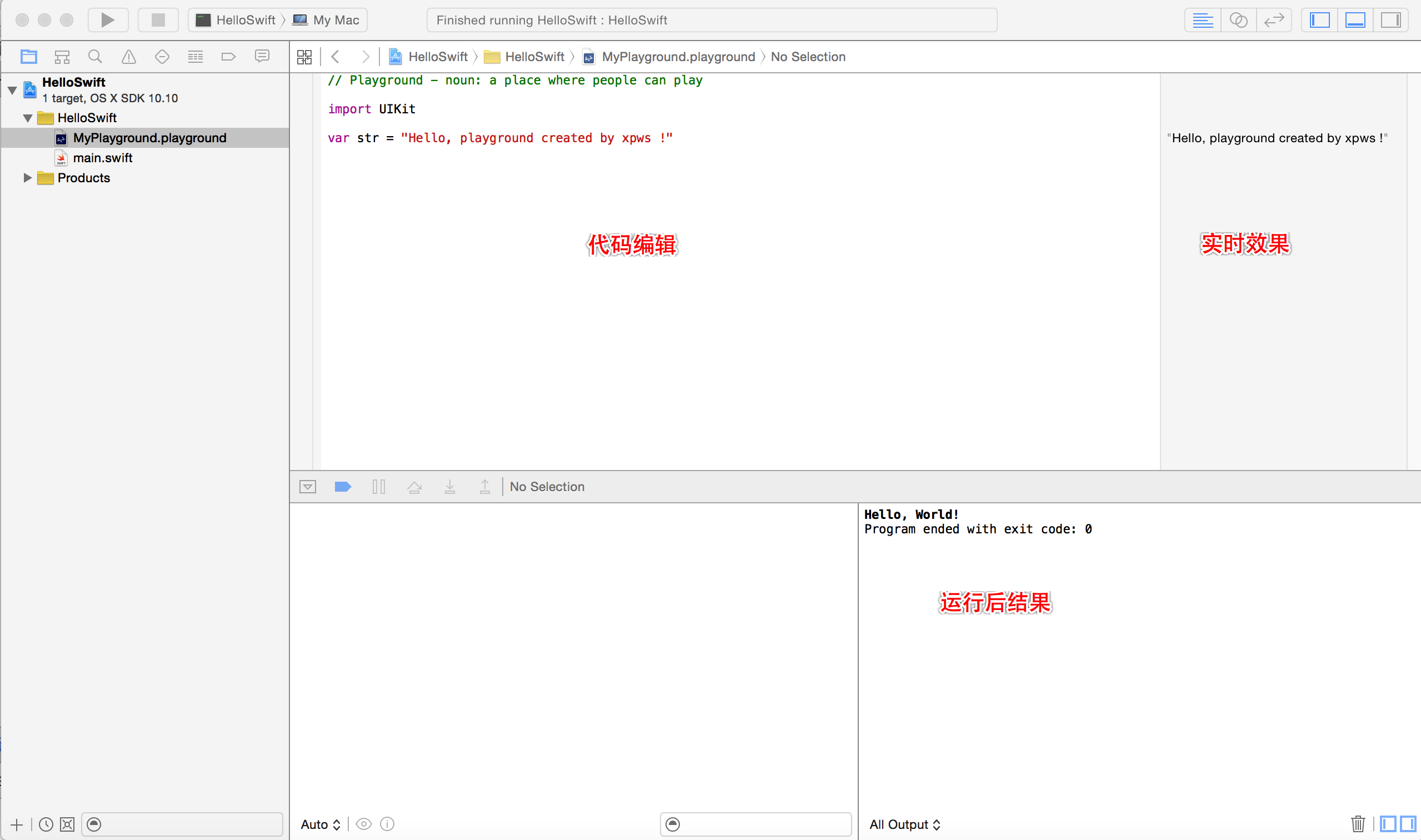Select main.swift file in navigator
The width and height of the screenshot is (1421, 840).
pyautogui.click(x=145, y=158)
